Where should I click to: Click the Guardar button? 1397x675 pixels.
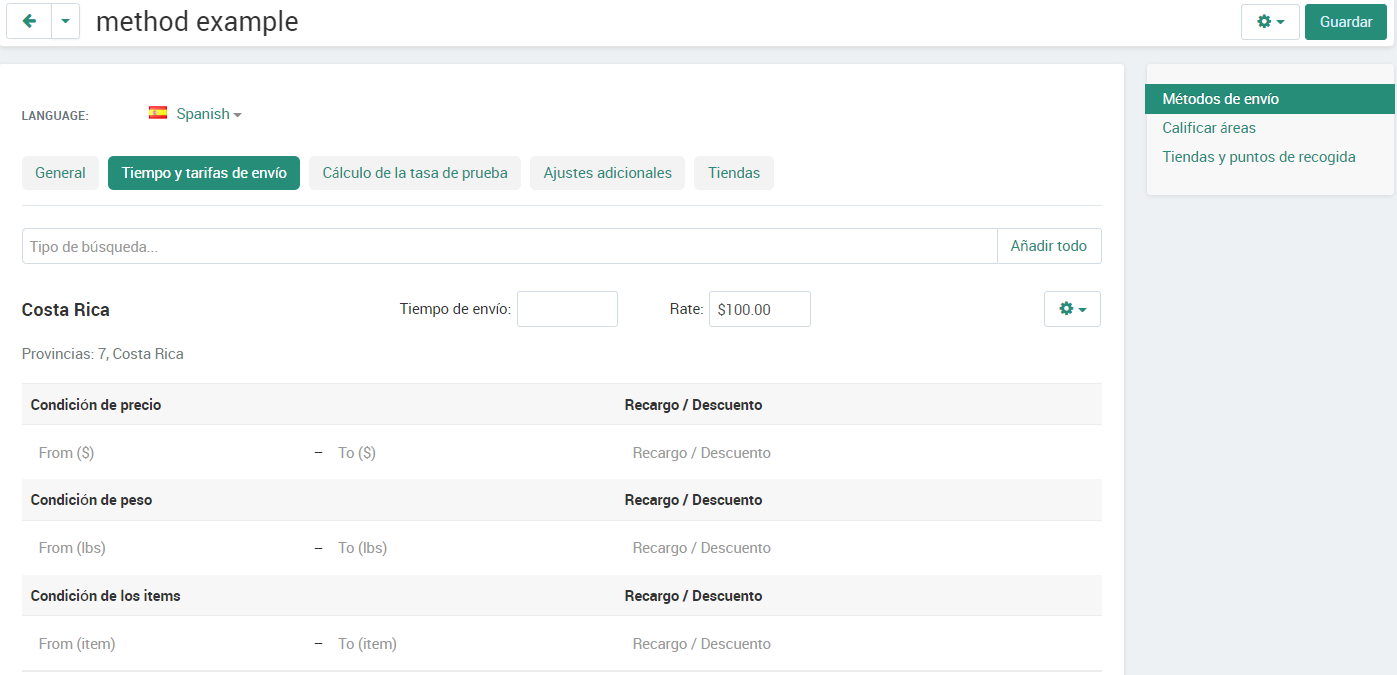1345,21
